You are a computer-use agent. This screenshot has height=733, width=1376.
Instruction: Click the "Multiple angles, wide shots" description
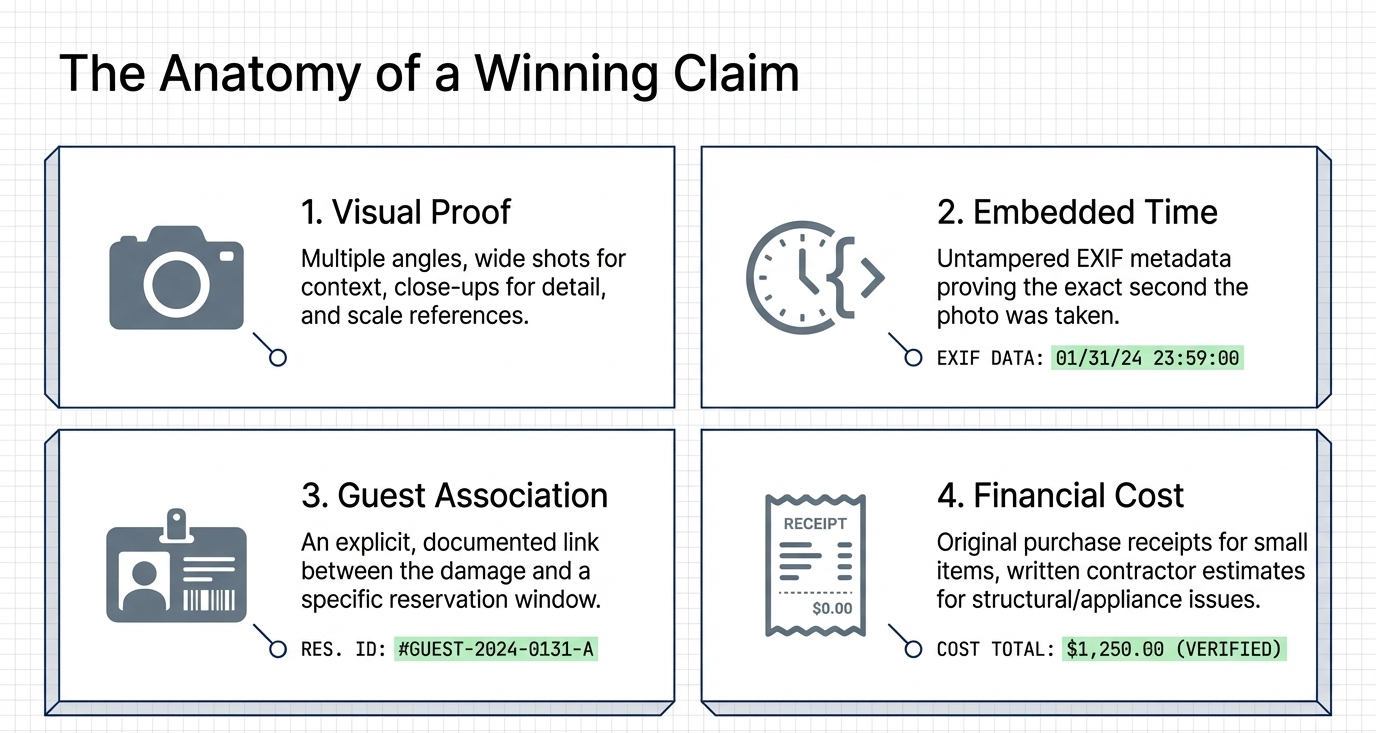point(463,288)
